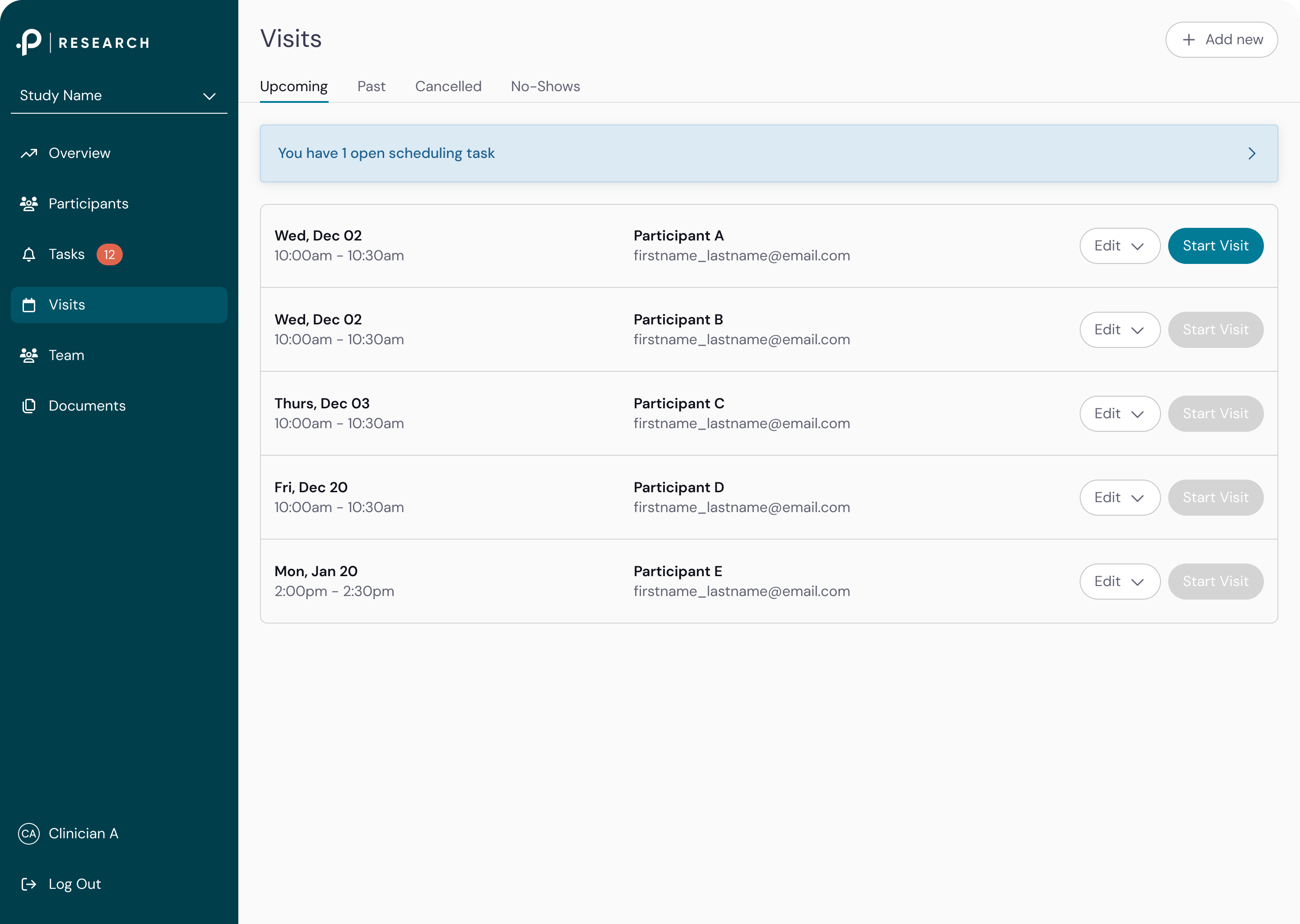Switch to the Cancelled tab
This screenshot has width=1300, height=924.
(448, 87)
